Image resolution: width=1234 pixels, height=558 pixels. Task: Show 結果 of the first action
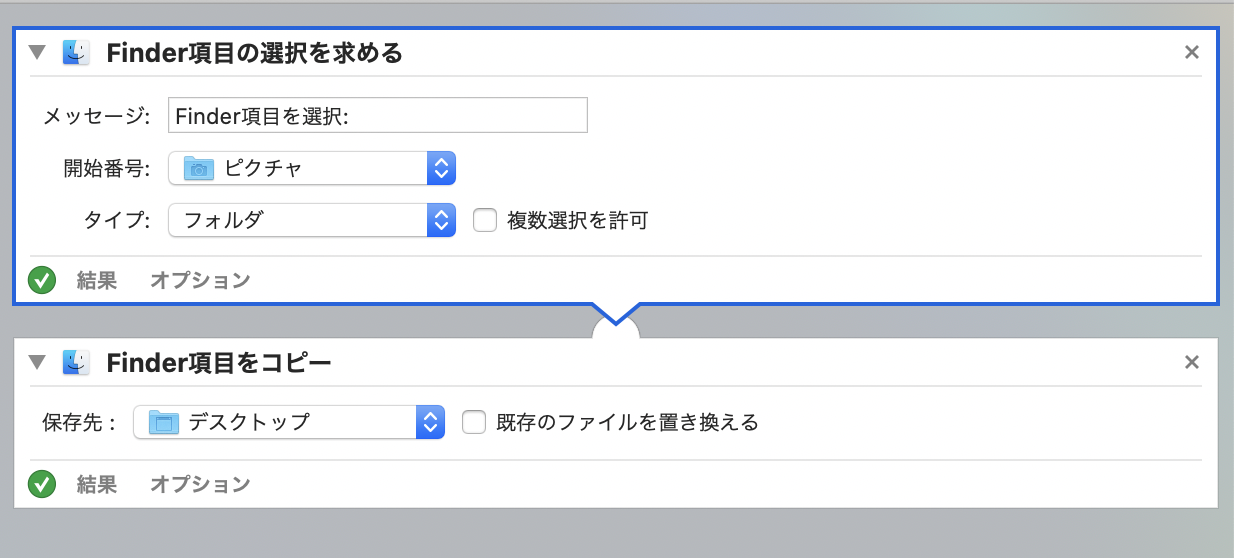(x=97, y=281)
